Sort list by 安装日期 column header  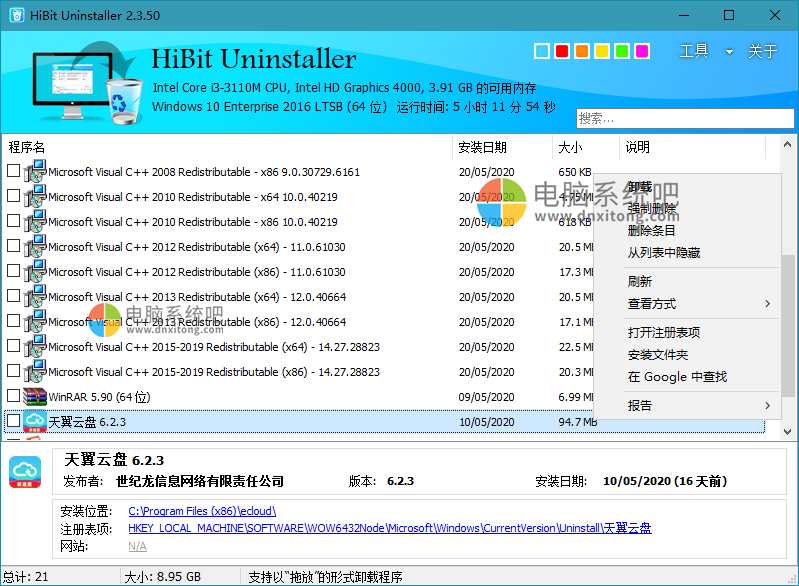502,147
